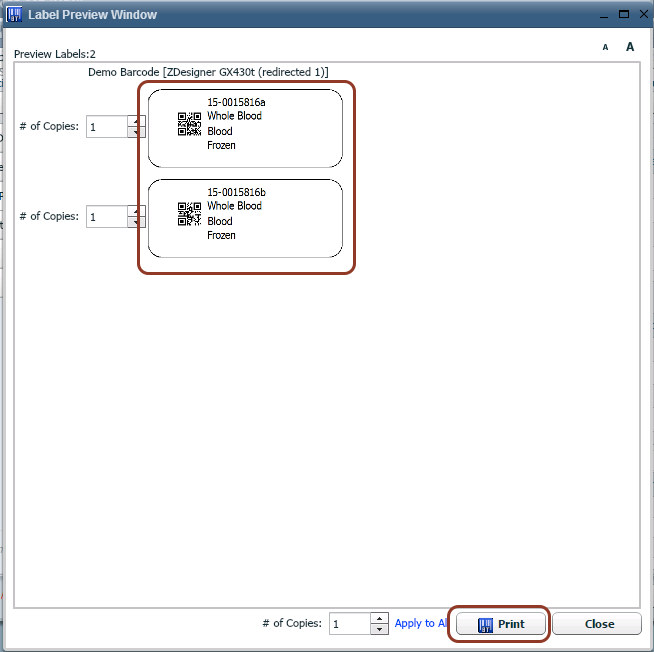Minimize the Label Preview Window
The width and height of the screenshot is (654, 652).
[x=604, y=15]
